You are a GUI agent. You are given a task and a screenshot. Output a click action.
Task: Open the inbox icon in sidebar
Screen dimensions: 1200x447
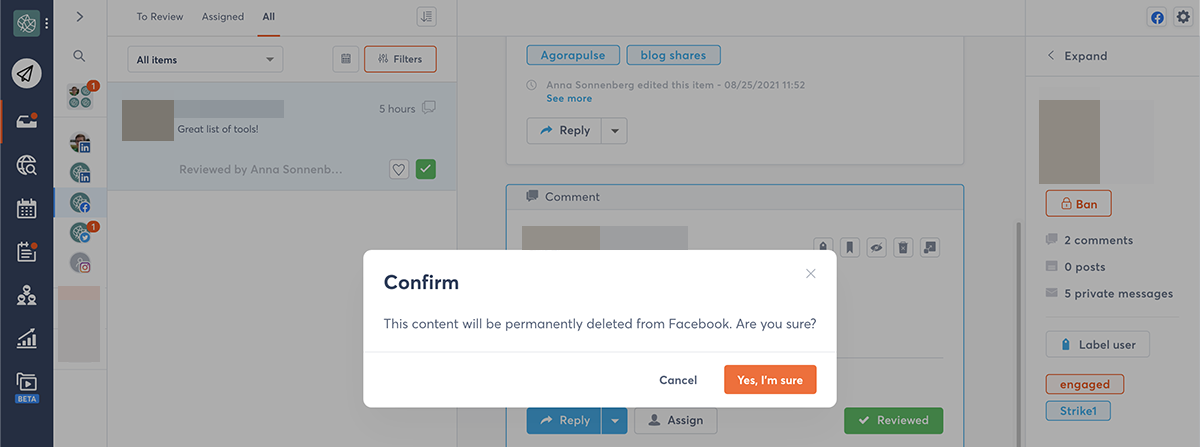pos(27,122)
